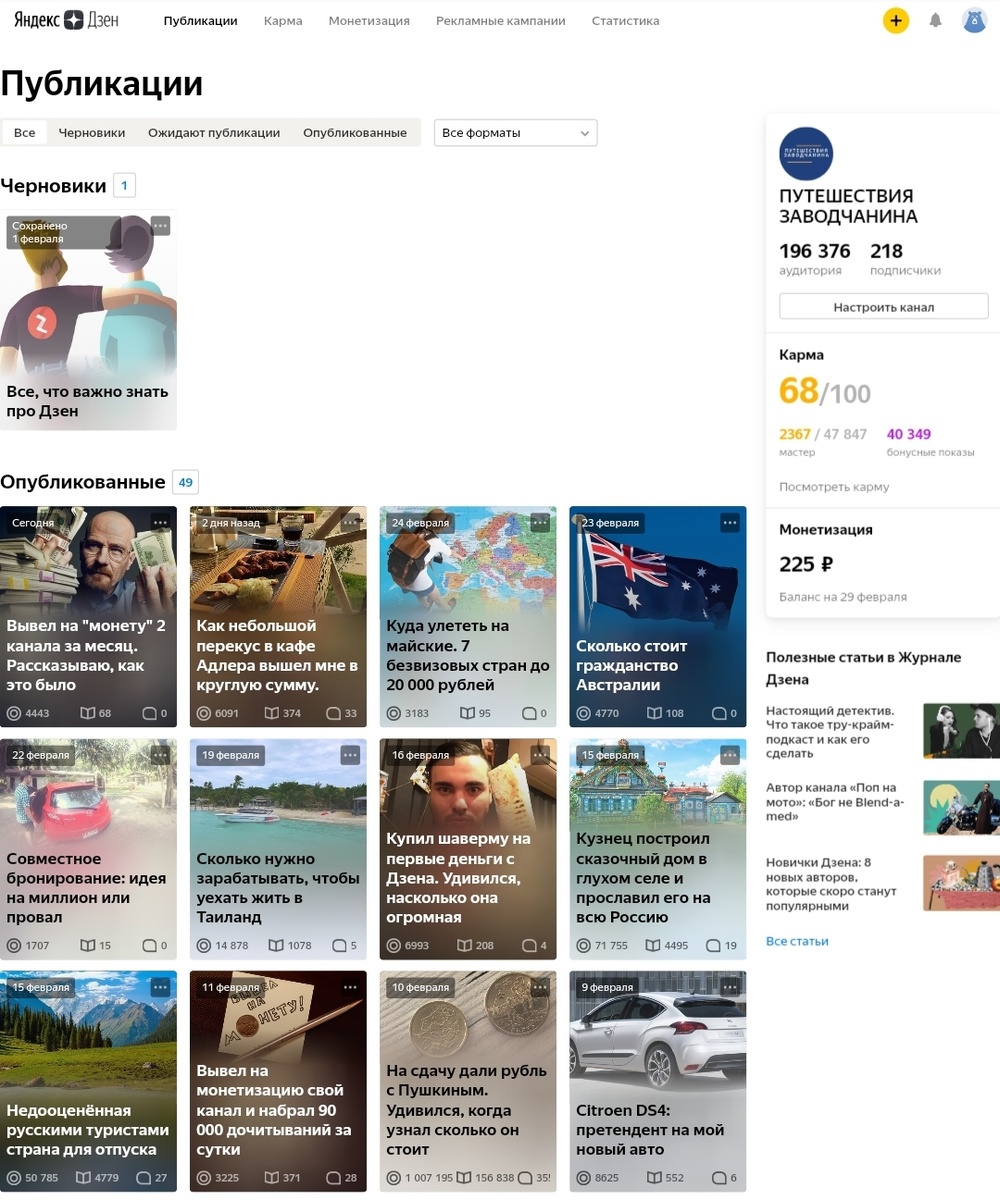
Task: Filter by 'Ожидают публикации'
Action: pos(214,133)
